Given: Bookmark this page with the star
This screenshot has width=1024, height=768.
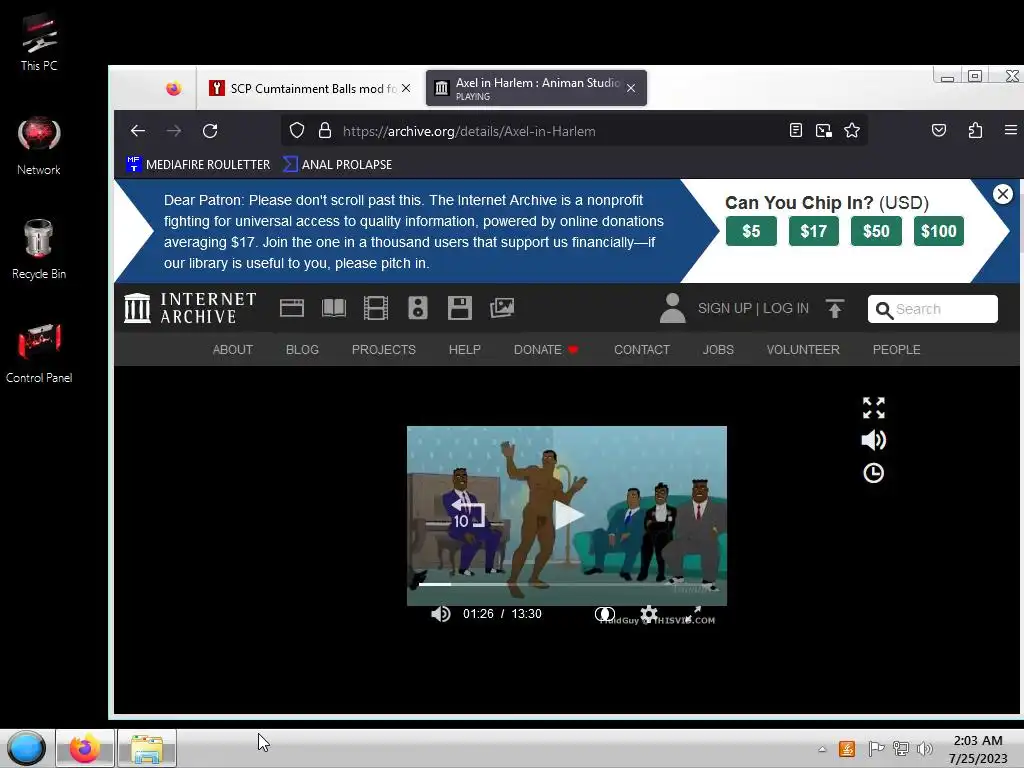Looking at the screenshot, I should click(x=852, y=131).
